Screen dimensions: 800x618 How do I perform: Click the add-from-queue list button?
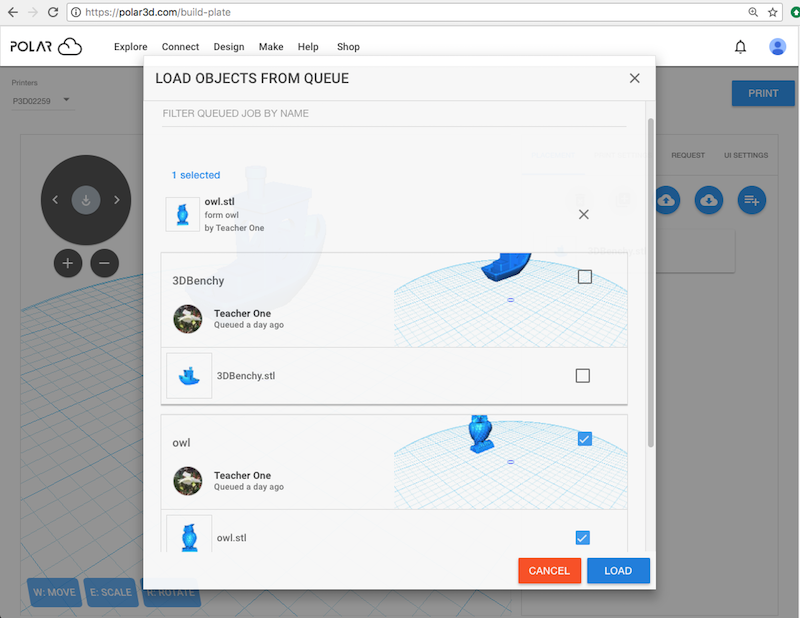tap(752, 200)
